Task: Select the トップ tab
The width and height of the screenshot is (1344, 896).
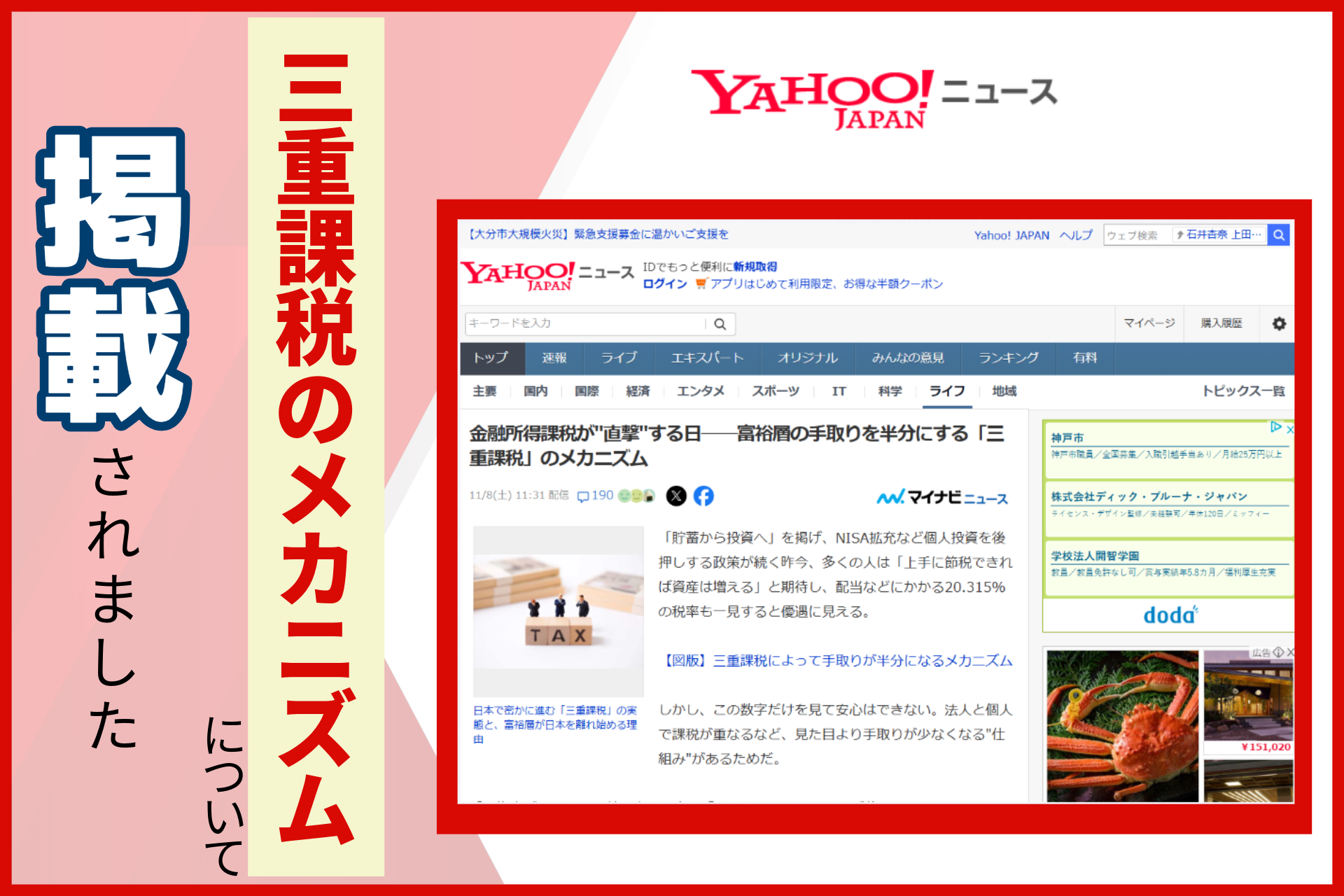Action: point(491,358)
